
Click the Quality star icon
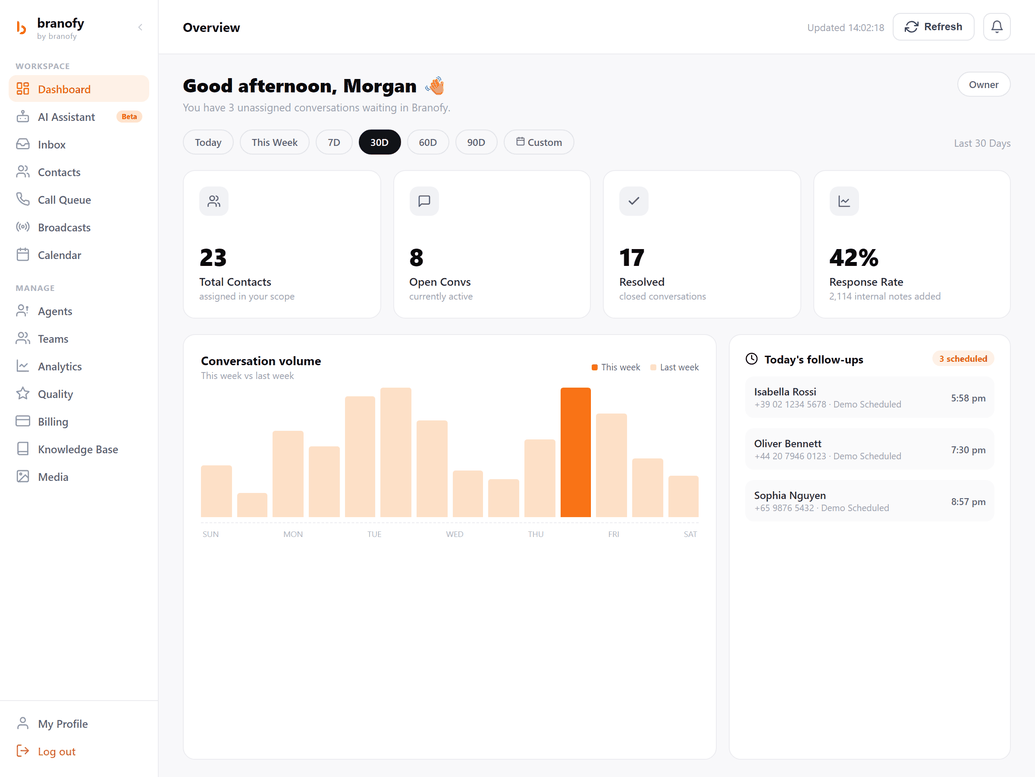(x=23, y=394)
